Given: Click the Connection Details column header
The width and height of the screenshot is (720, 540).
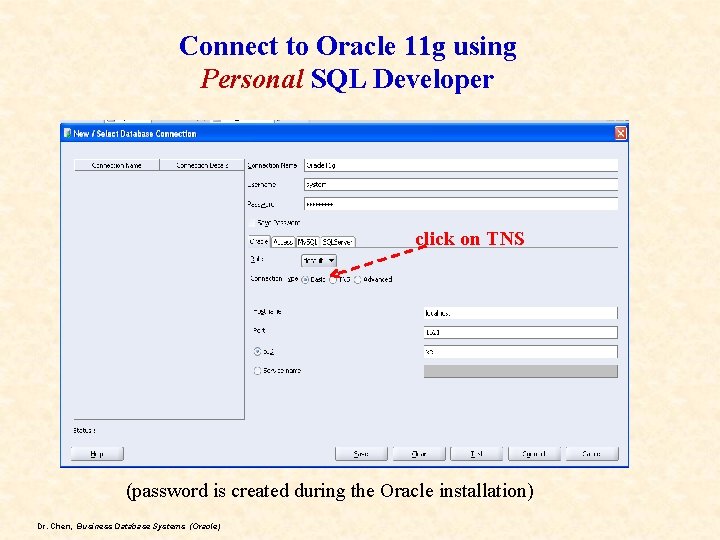Looking at the screenshot, I should pos(202,165).
